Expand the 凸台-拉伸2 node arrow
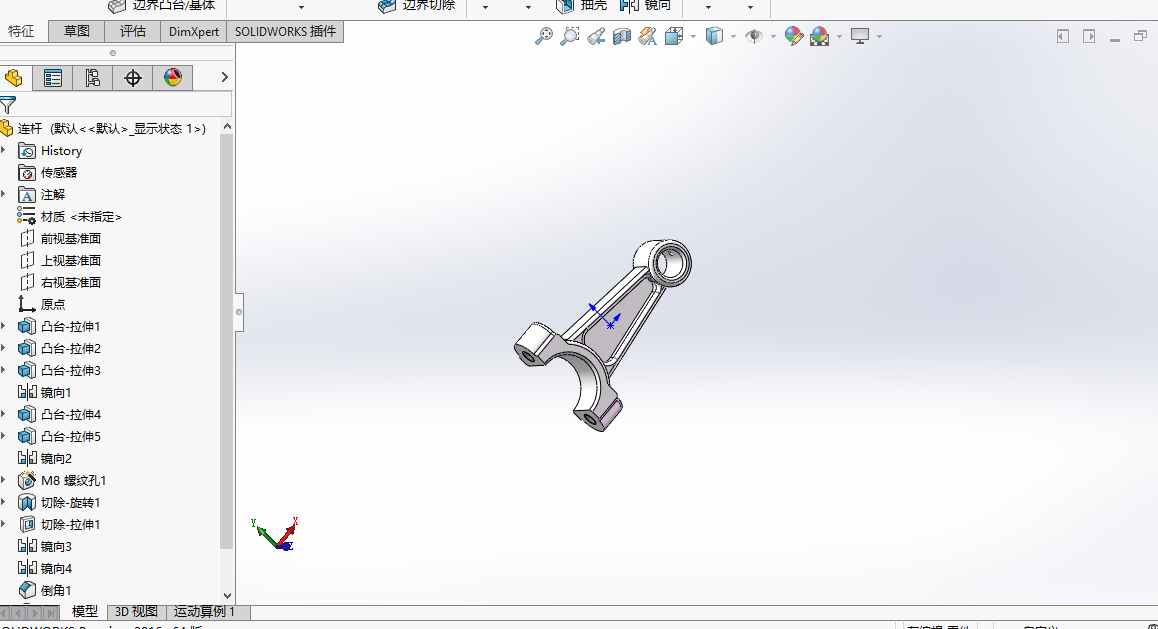The width and height of the screenshot is (1158, 629). coord(4,348)
